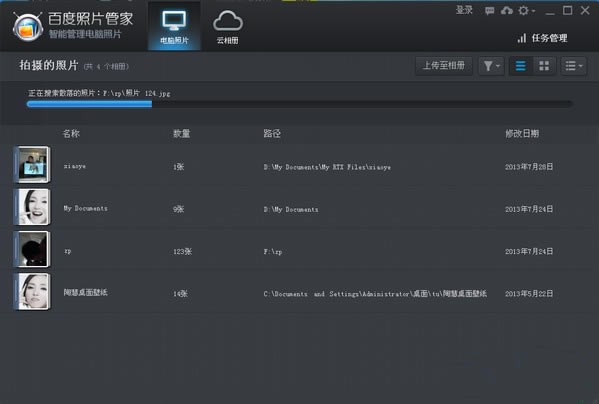Open 任务管理 task manager

tap(542, 38)
